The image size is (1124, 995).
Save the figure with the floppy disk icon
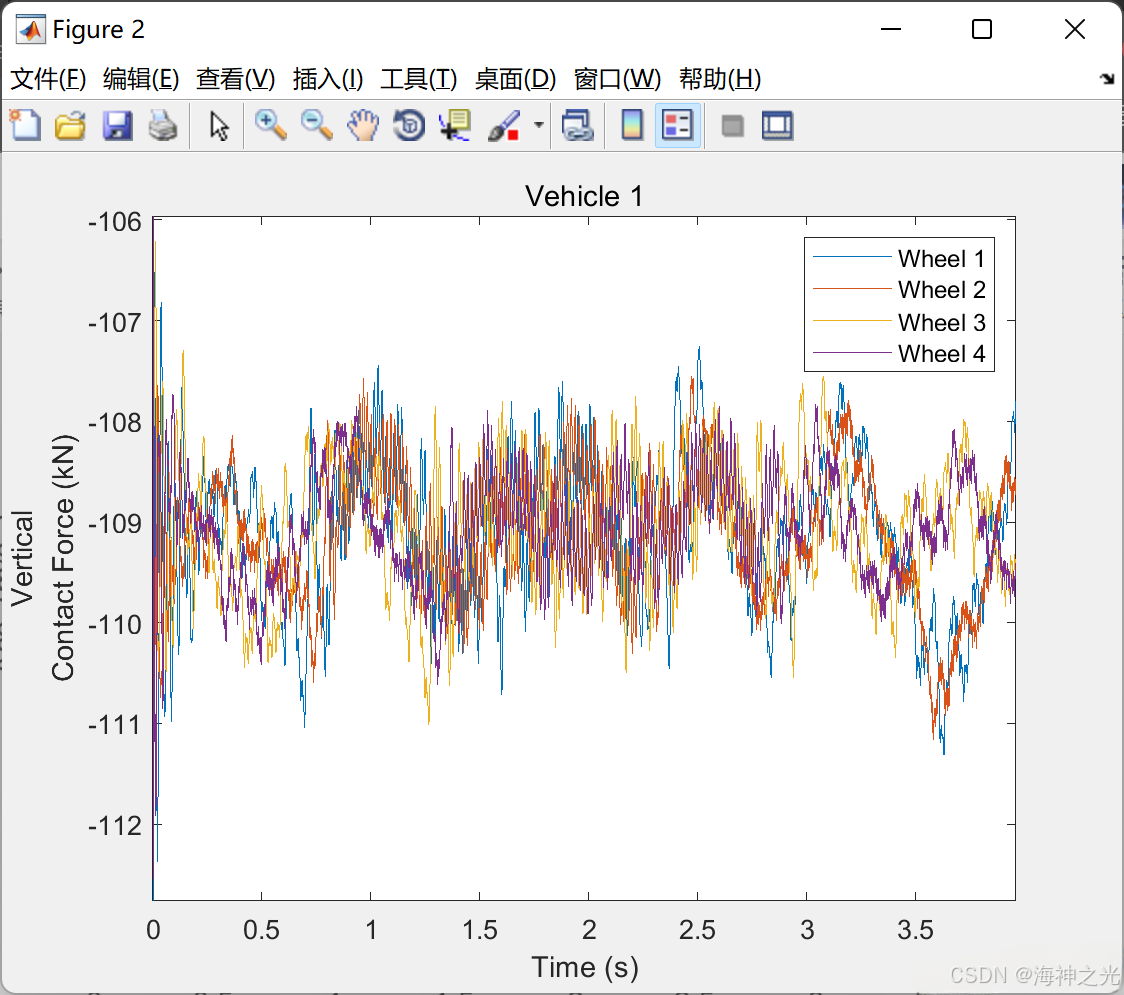[x=117, y=125]
